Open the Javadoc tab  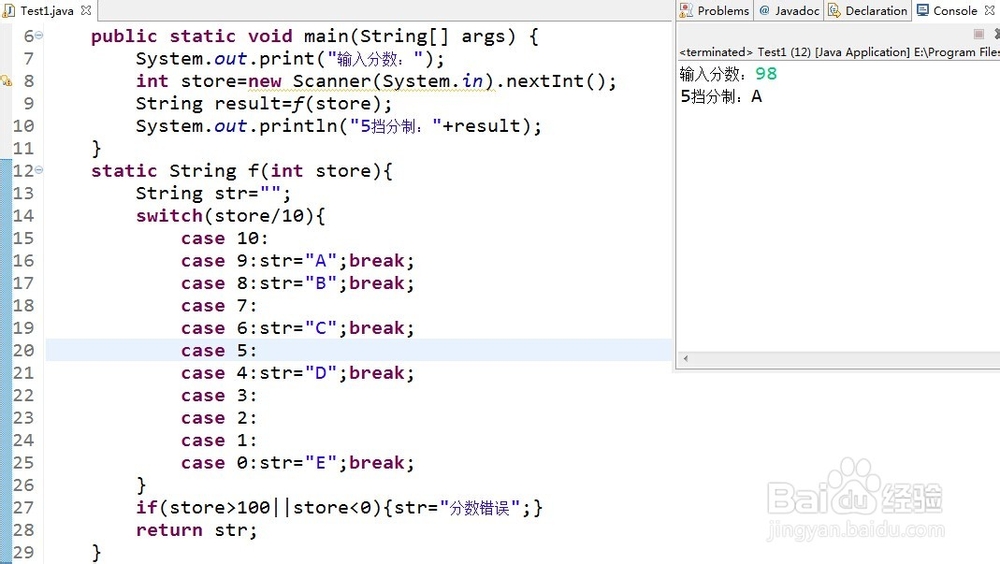pyautogui.click(x=790, y=11)
